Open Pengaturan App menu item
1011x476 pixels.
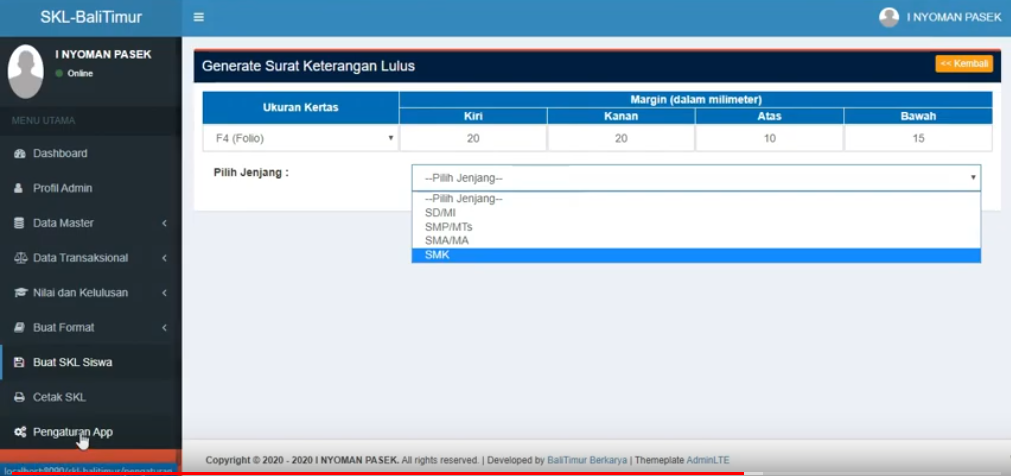[x=91, y=432]
